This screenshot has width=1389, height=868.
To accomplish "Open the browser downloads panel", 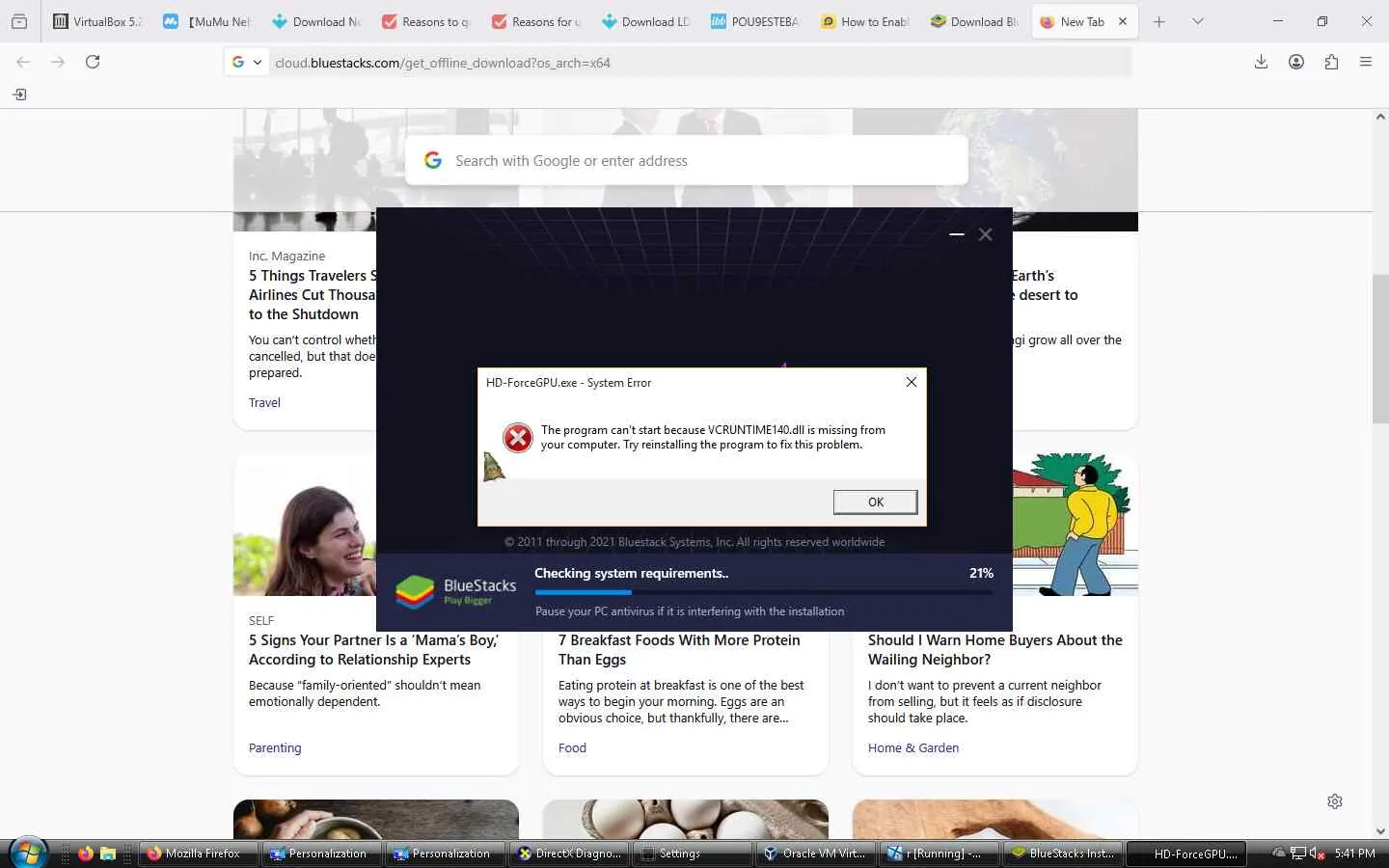I will (x=1261, y=62).
